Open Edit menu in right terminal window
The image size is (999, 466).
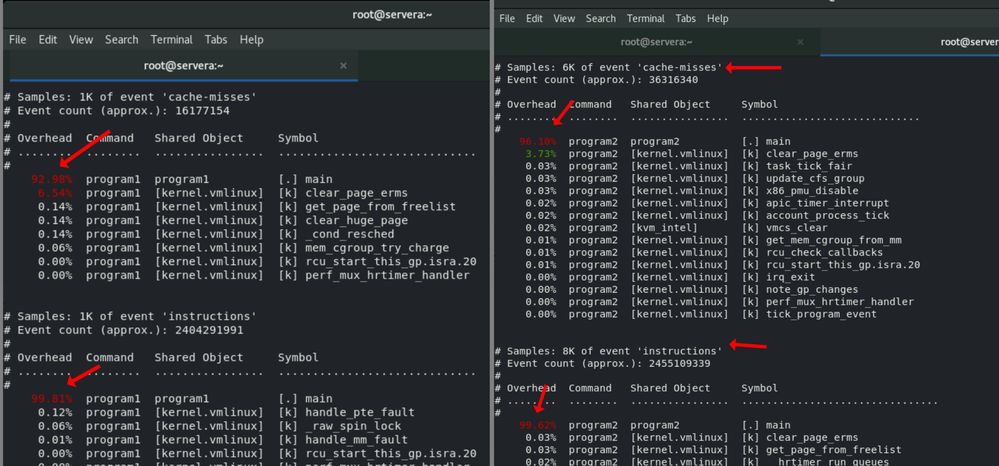coord(535,18)
